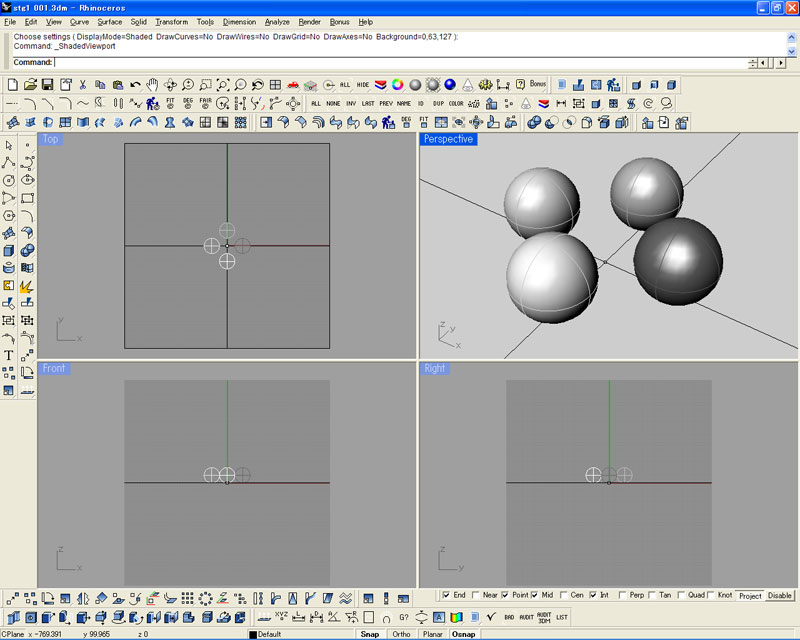Open the color wheel icon
Image resolution: width=800 pixels, height=640 pixels.
tap(397, 85)
